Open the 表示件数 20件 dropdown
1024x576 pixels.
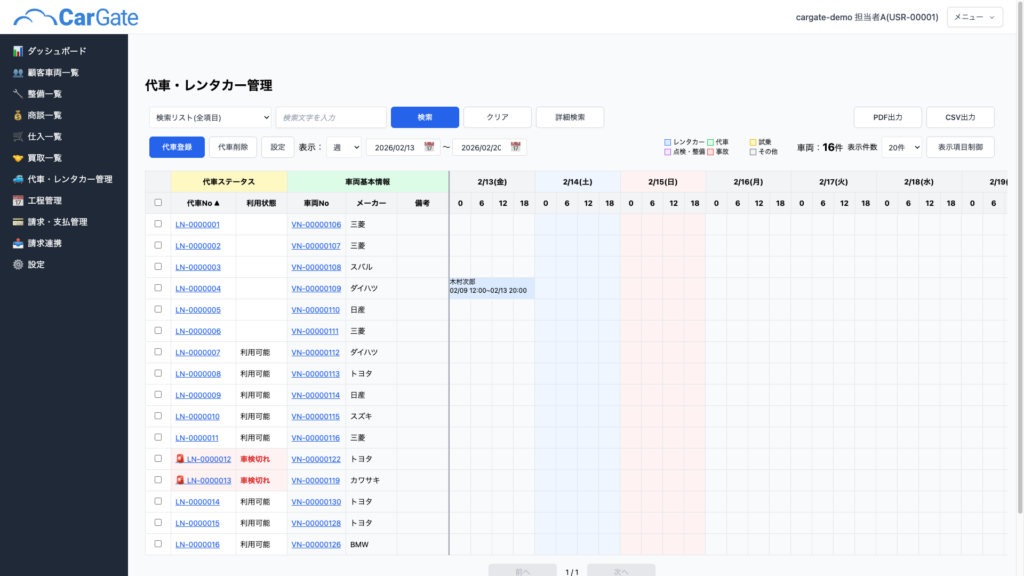point(901,148)
